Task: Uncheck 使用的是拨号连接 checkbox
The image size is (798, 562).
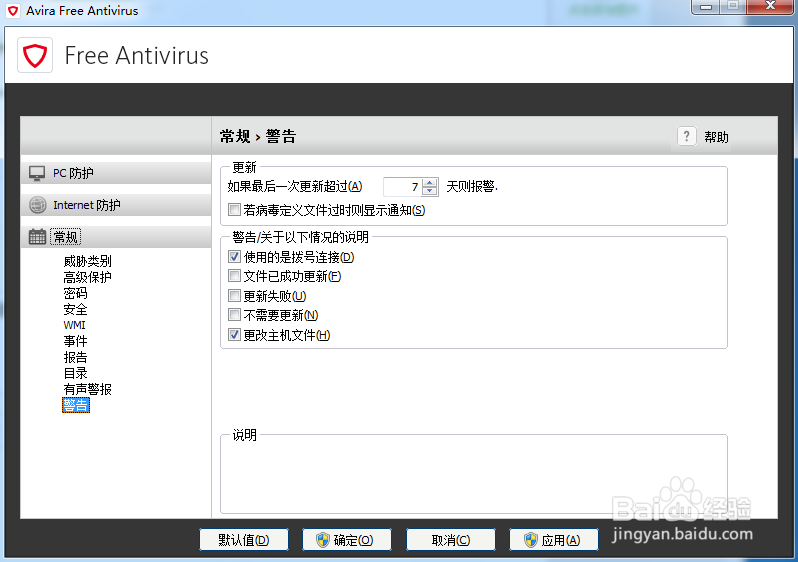Action: pos(234,257)
